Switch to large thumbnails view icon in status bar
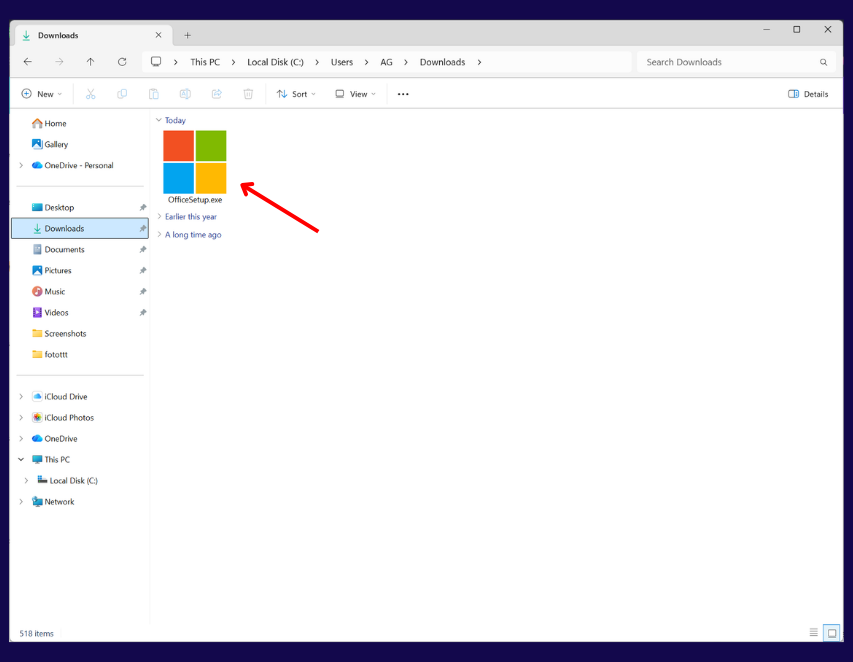Image resolution: width=853 pixels, height=662 pixels. tap(832, 633)
